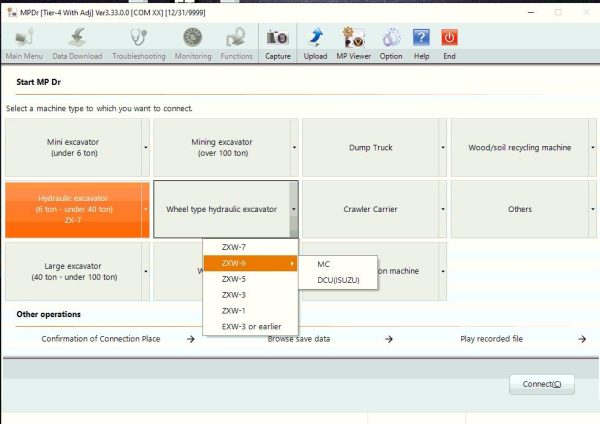This screenshot has width=600, height=424.
Task: Click the Upload arrow icon
Action: (x=315, y=38)
